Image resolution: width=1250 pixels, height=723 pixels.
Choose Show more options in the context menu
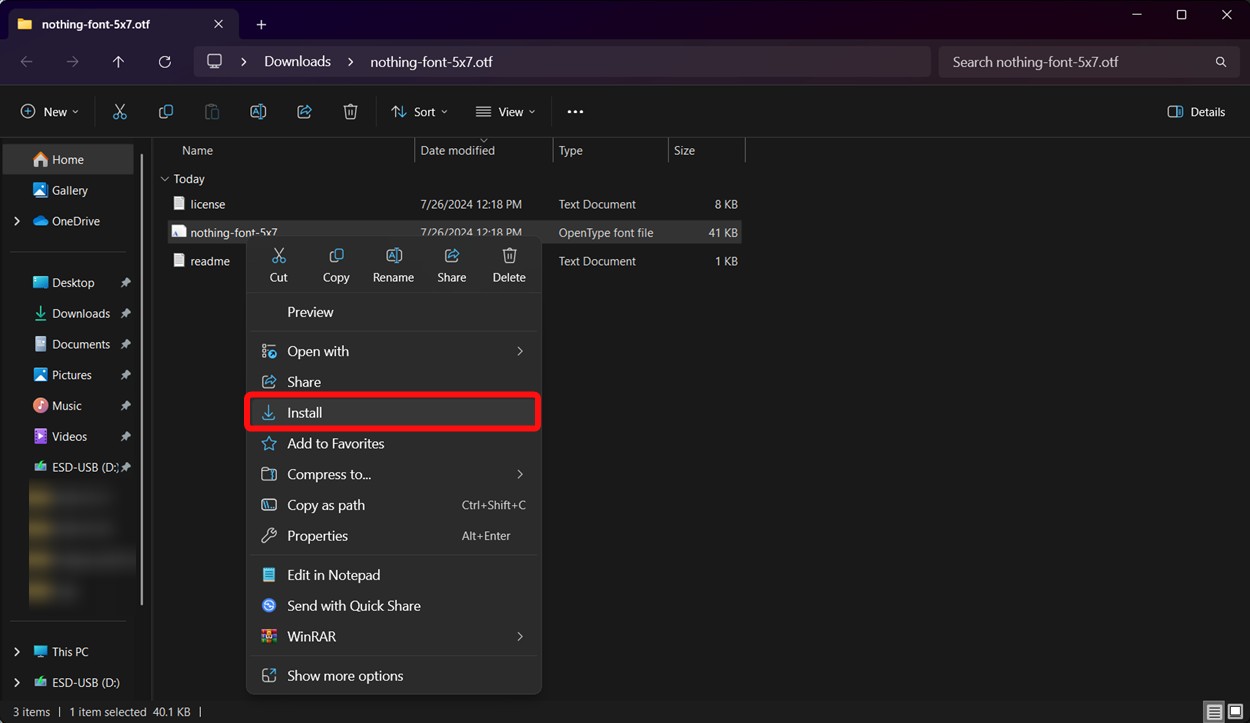(343, 675)
